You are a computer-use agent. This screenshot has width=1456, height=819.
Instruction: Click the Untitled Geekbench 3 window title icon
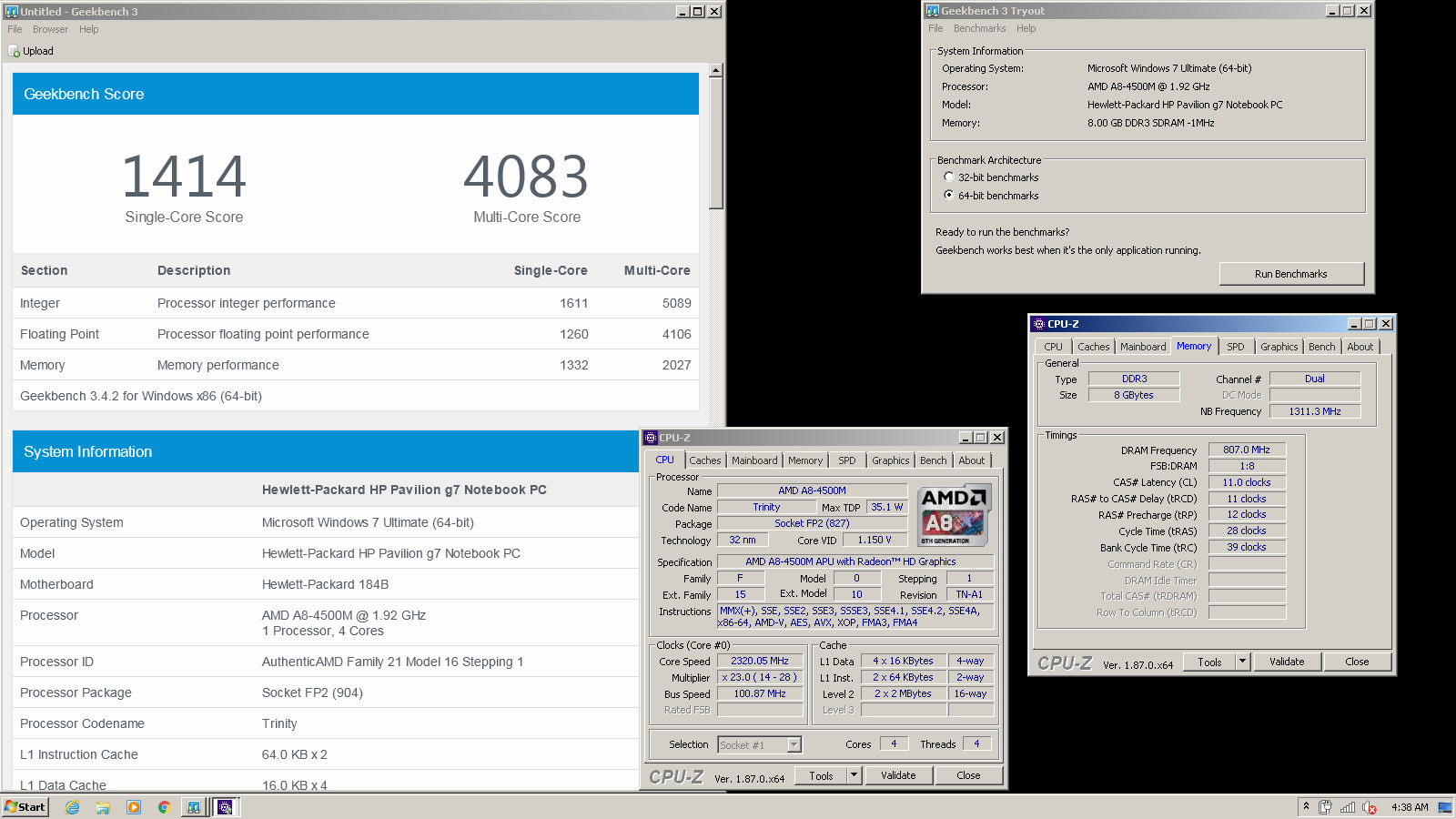pos(12,12)
